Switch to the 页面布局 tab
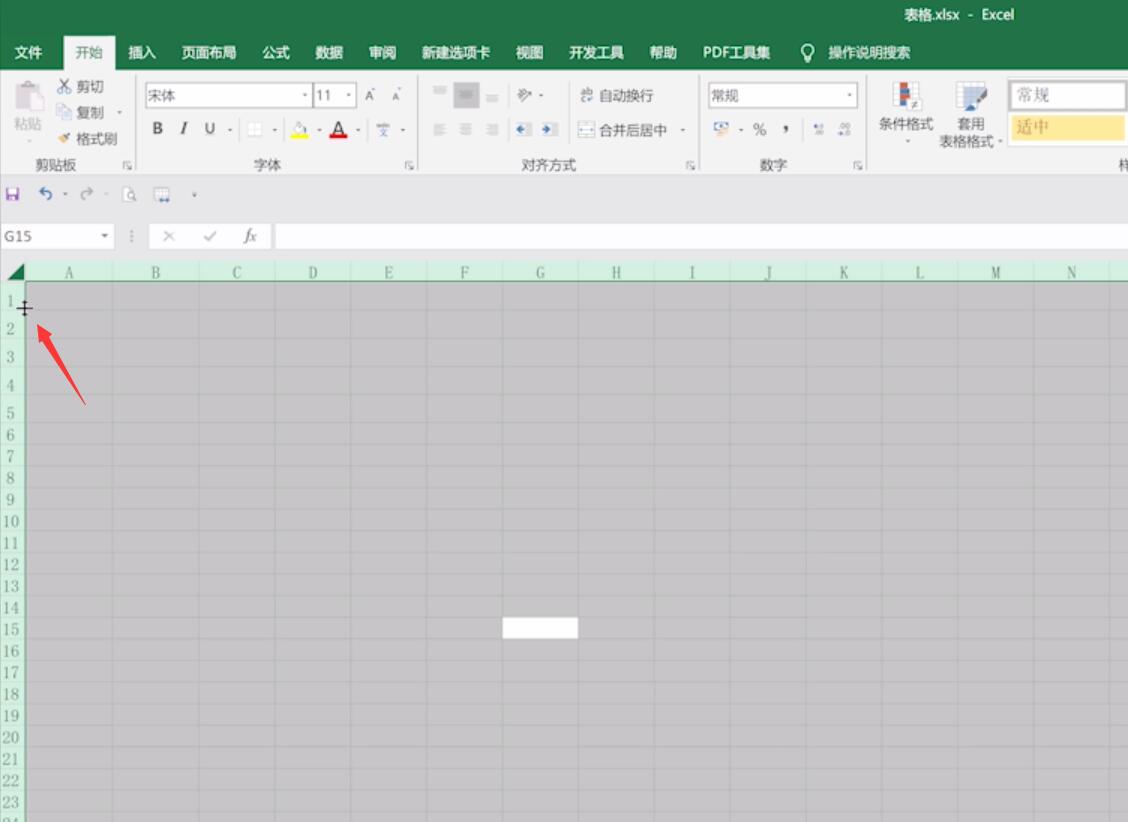Viewport: 1128px width, 822px height. (209, 52)
